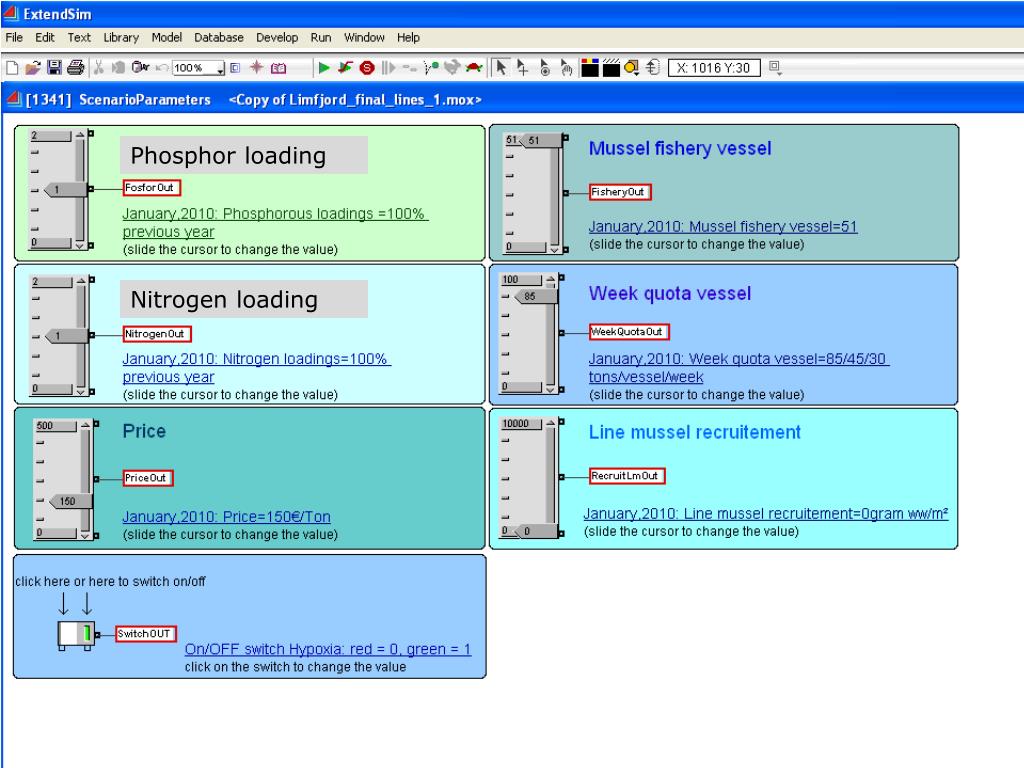Click the recruitement slider maximum field 10000
Screen dimensions: 1024x768
click(521, 424)
